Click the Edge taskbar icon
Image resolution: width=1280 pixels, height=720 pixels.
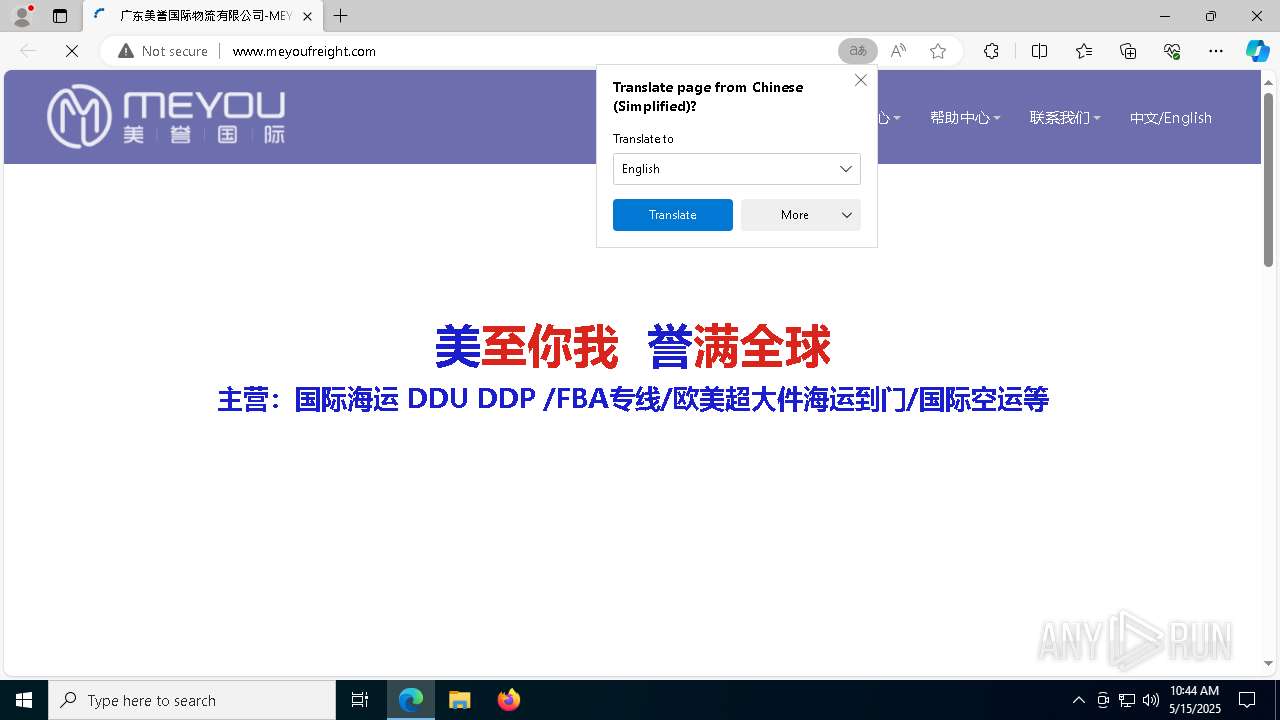(411, 700)
